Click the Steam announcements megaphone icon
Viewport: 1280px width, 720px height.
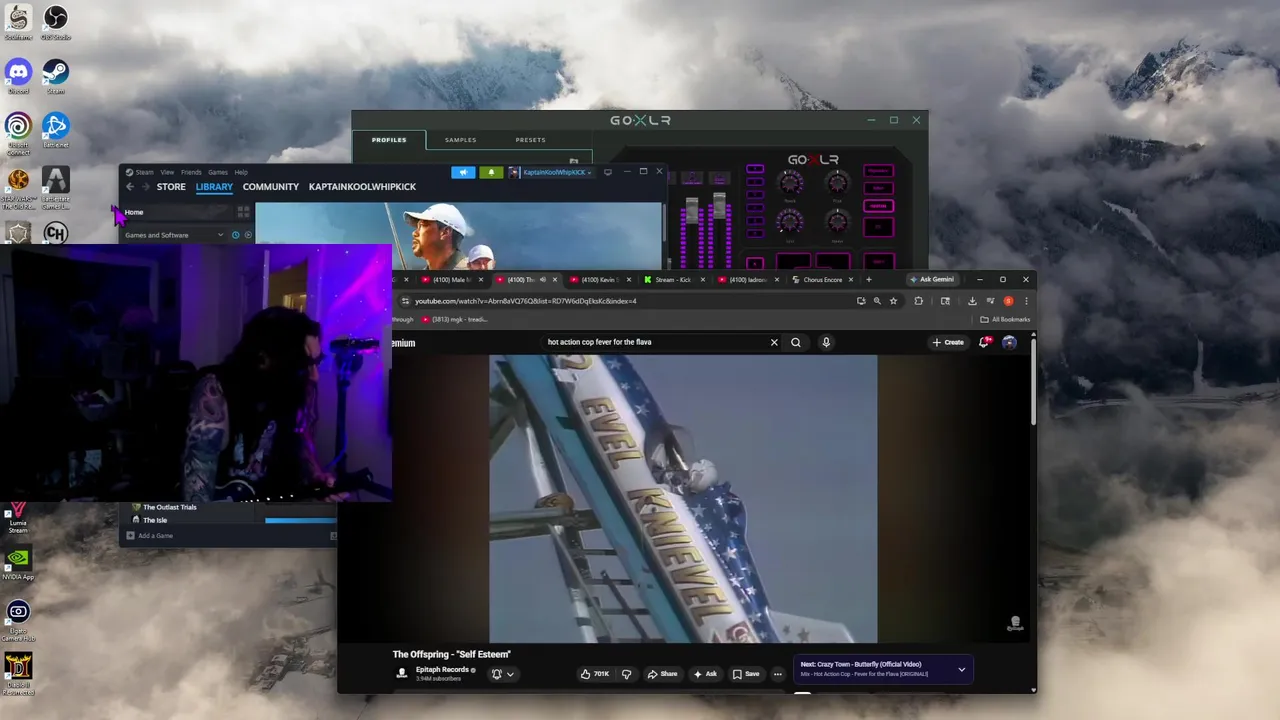pyautogui.click(x=462, y=172)
